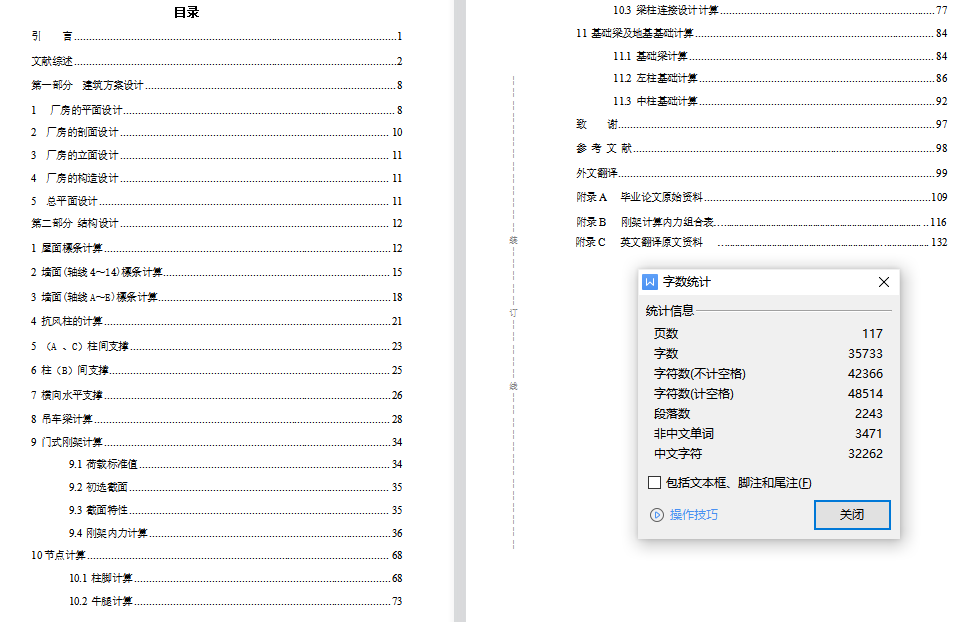Click the 操作技巧 play icon
The height and width of the screenshot is (622, 954).
[x=657, y=515]
